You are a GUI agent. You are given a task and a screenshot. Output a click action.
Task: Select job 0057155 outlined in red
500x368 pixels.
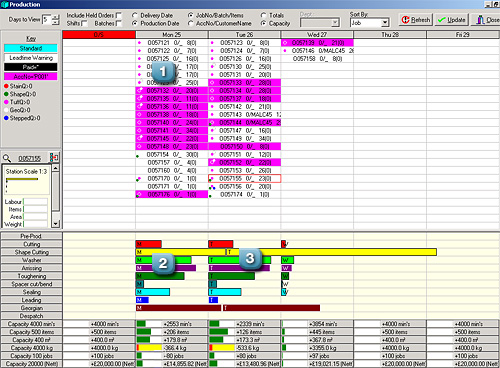[x=244, y=179]
